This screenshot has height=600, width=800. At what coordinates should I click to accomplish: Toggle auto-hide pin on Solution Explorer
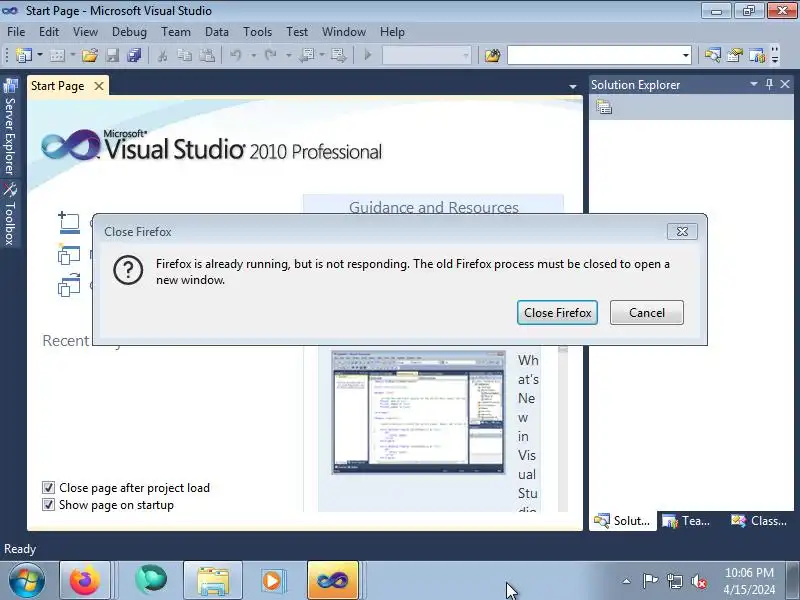tap(769, 84)
